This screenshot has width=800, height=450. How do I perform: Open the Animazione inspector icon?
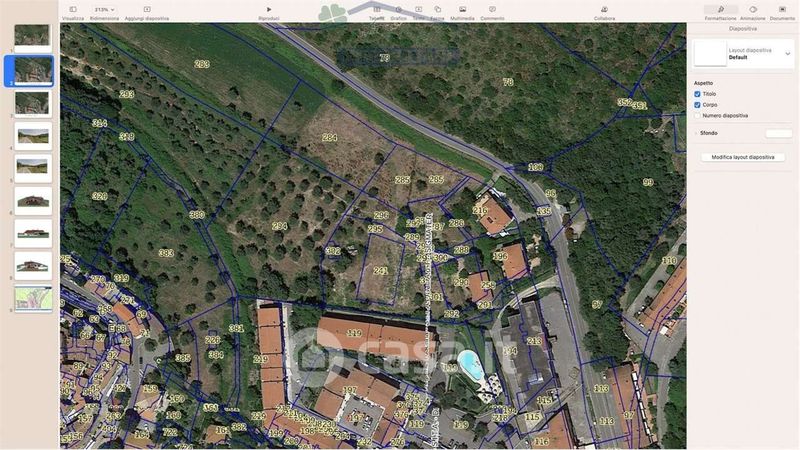(753, 9)
